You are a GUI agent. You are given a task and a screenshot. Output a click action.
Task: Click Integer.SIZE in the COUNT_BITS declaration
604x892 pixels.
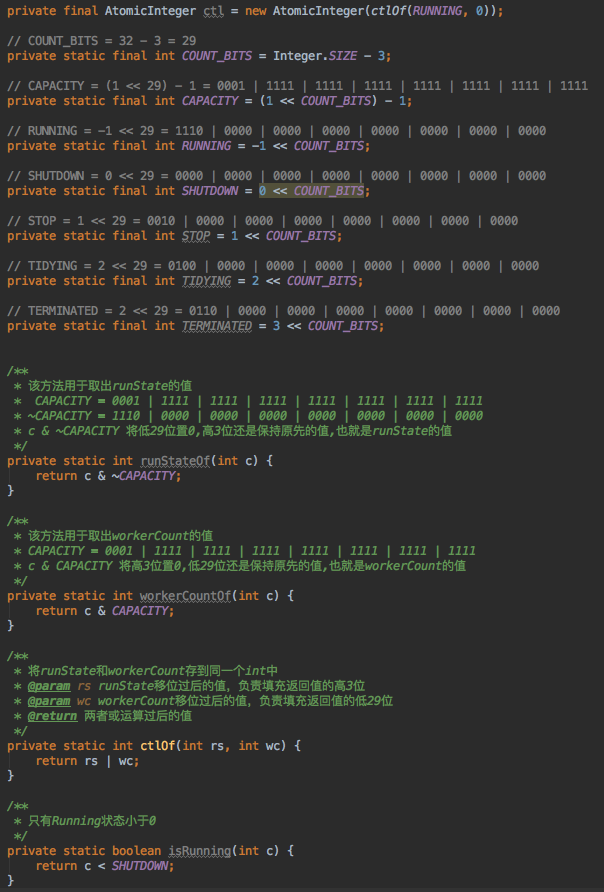(x=315, y=56)
